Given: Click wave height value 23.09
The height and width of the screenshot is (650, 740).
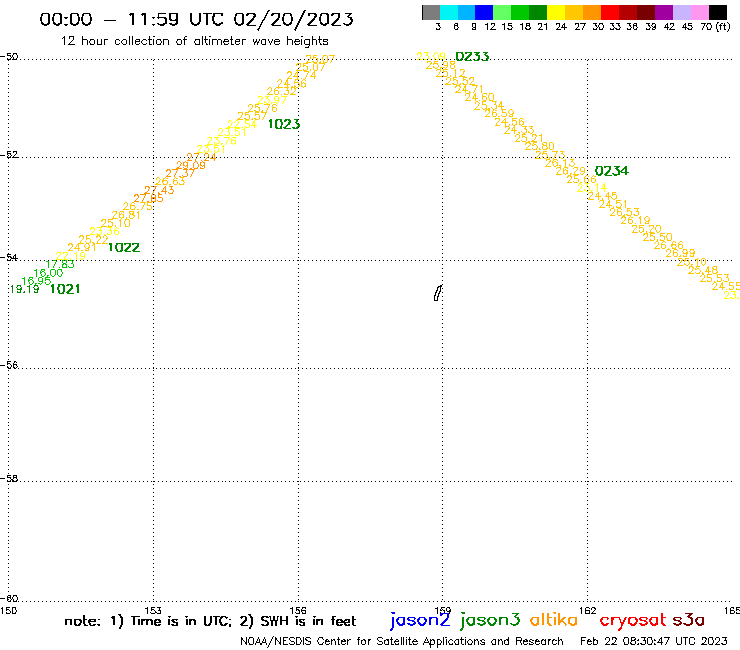Looking at the screenshot, I should [x=431, y=57].
